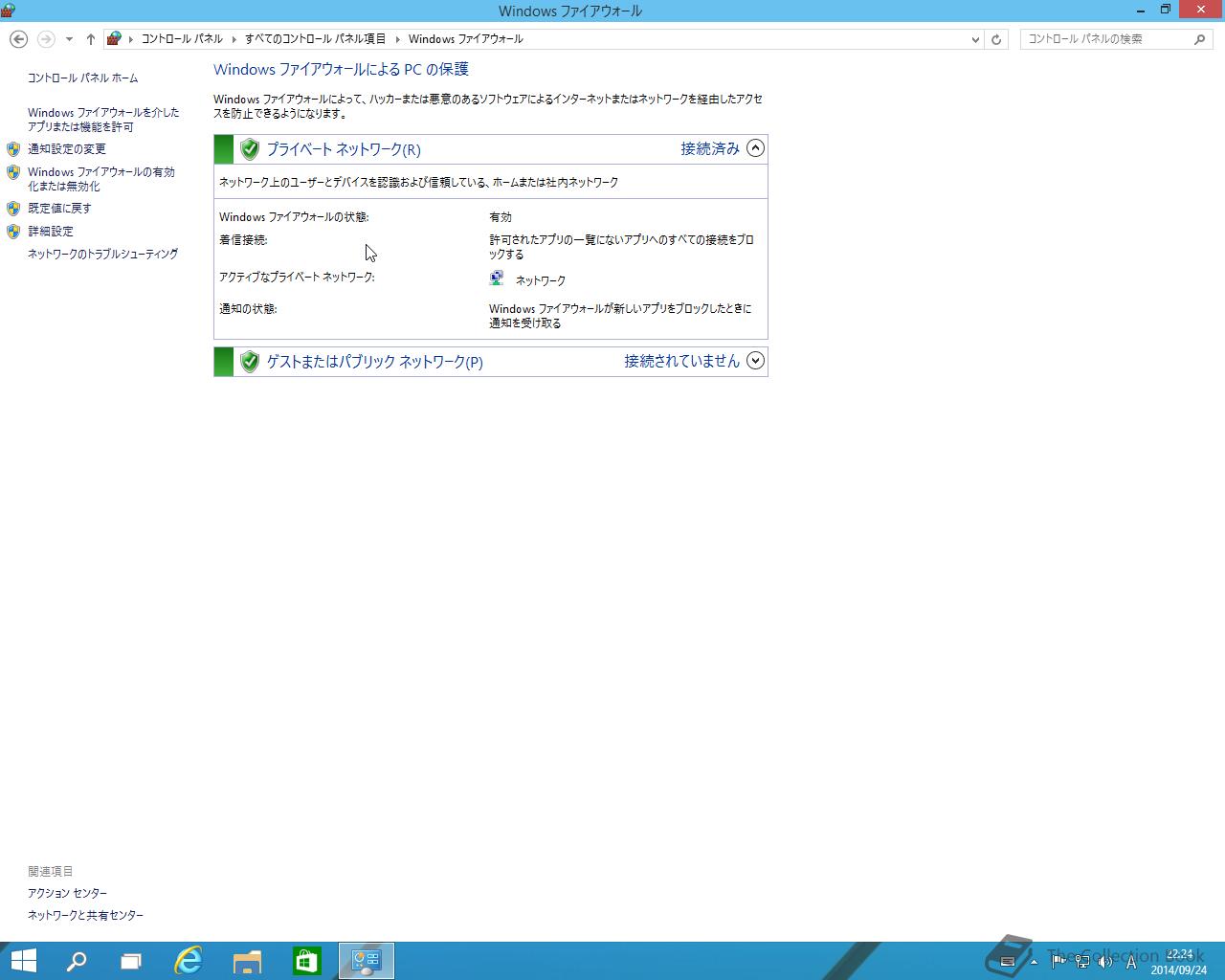
Task: Click the volume speaker tray icon
Action: (1105, 962)
